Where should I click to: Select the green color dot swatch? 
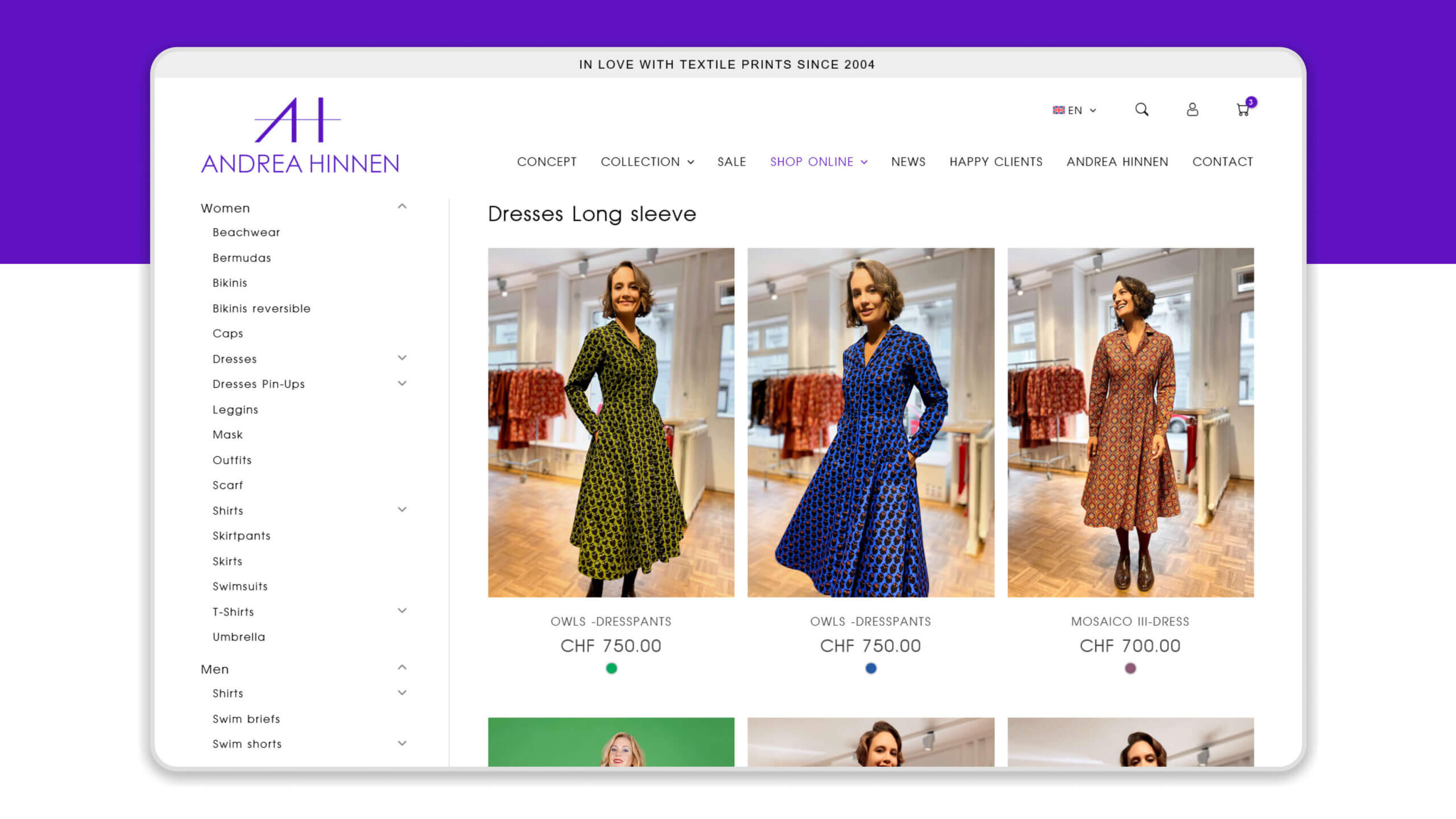pyautogui.click(x=611, y=668)
